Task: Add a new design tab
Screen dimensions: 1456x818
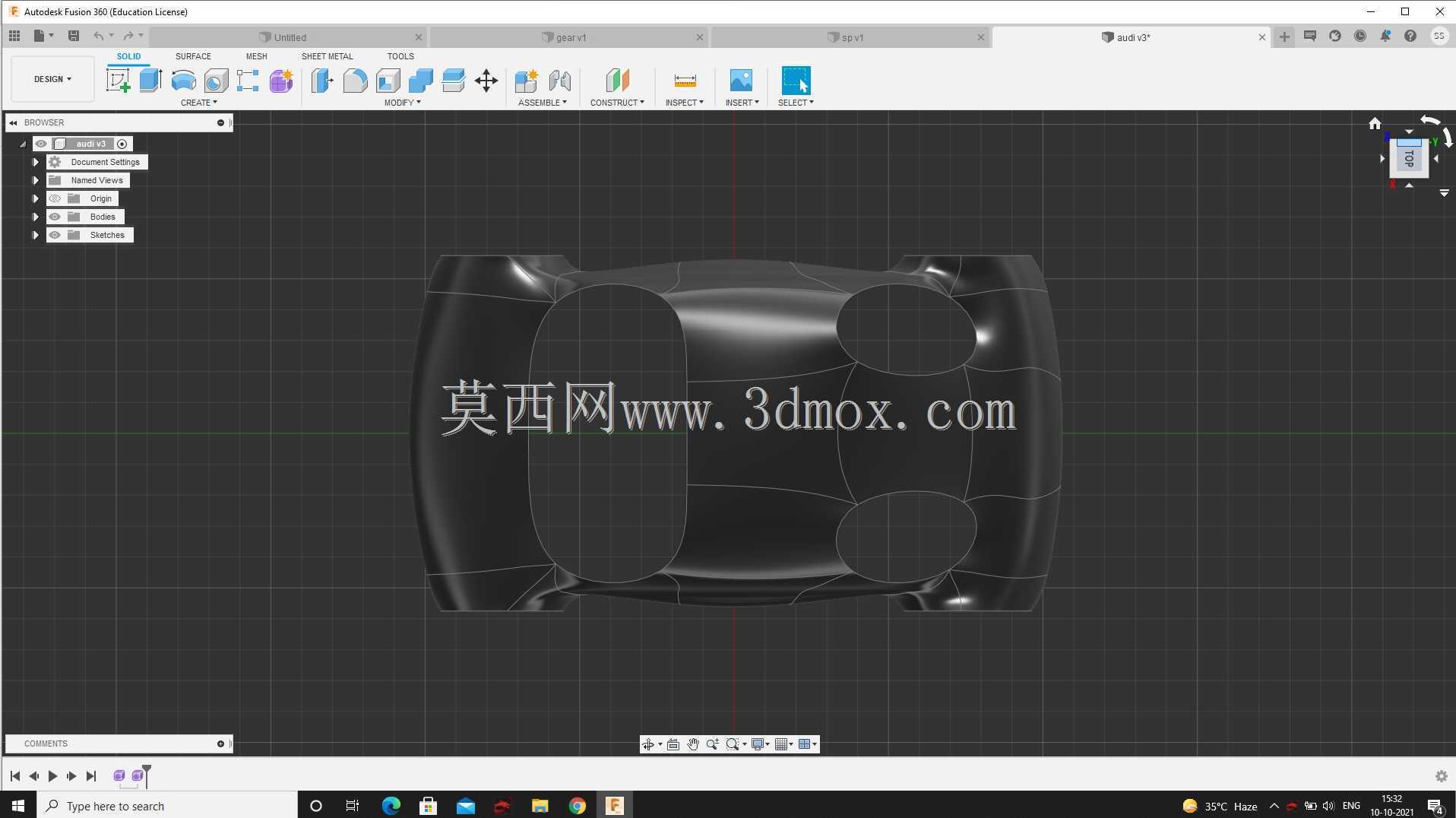Action: (1284, 36)
